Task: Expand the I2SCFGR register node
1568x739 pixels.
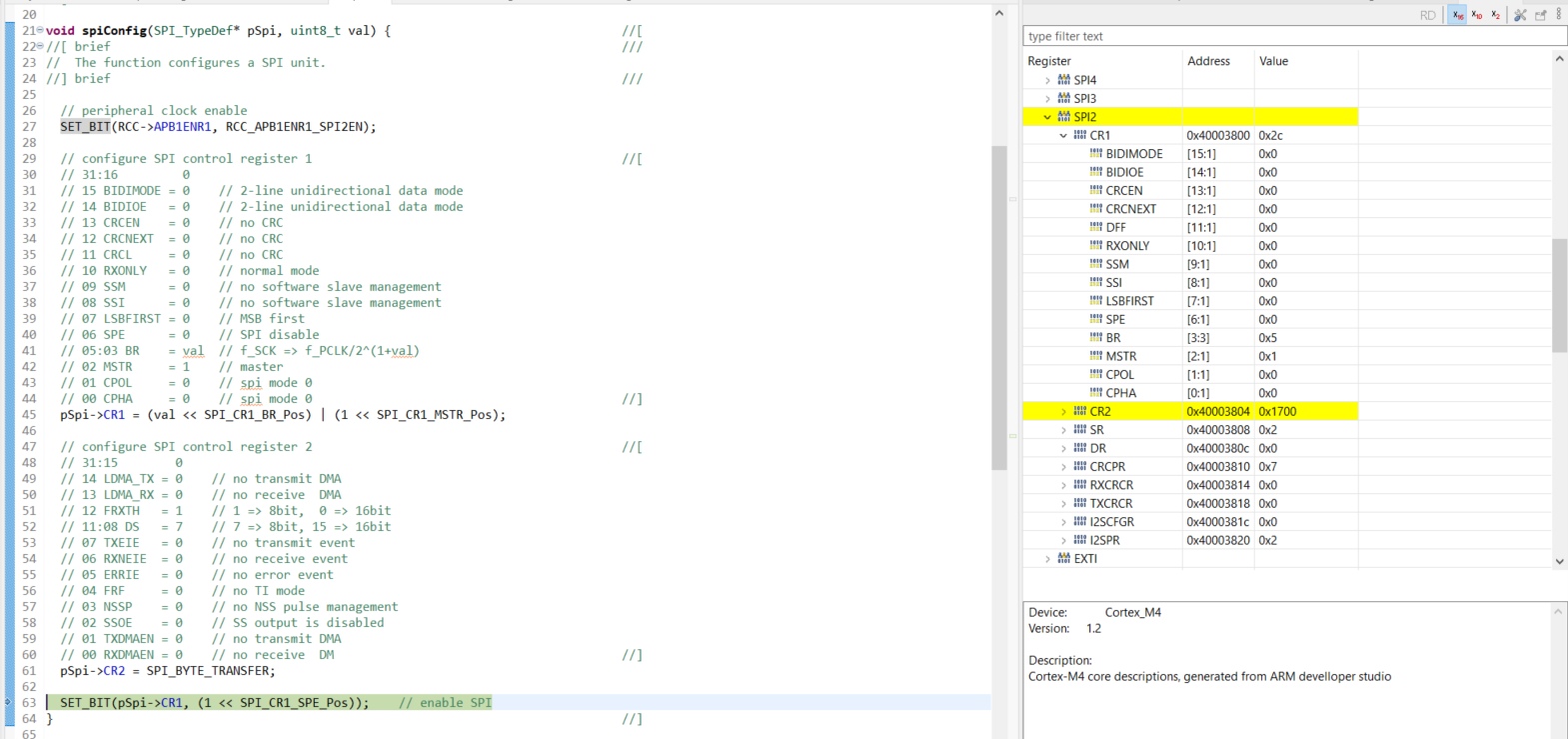Action: pyautogui.click(x=1063, y=522)
